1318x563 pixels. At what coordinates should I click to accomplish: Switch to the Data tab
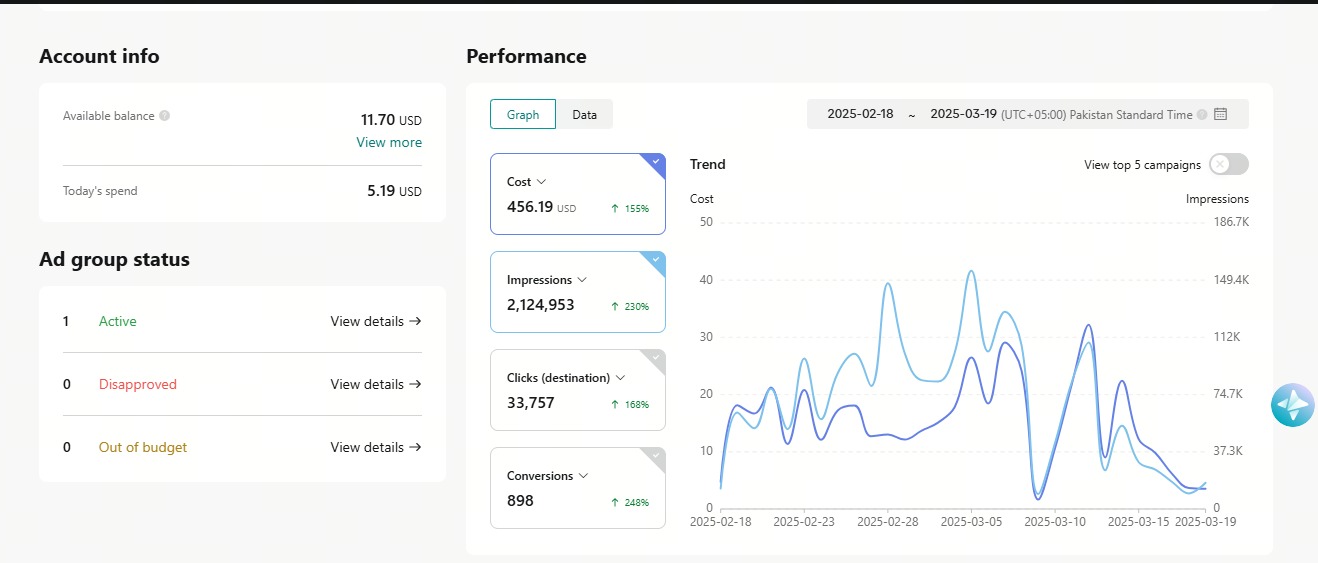(584, 115)
